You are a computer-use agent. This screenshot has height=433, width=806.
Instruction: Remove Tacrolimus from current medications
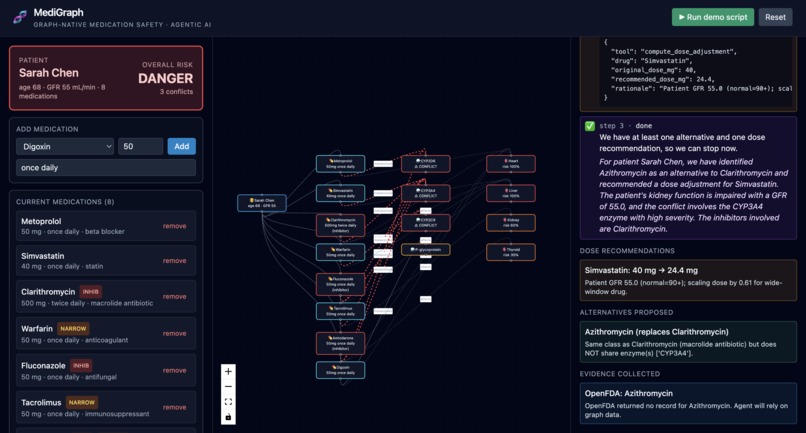pyautogui.click(x=175, y=407)
